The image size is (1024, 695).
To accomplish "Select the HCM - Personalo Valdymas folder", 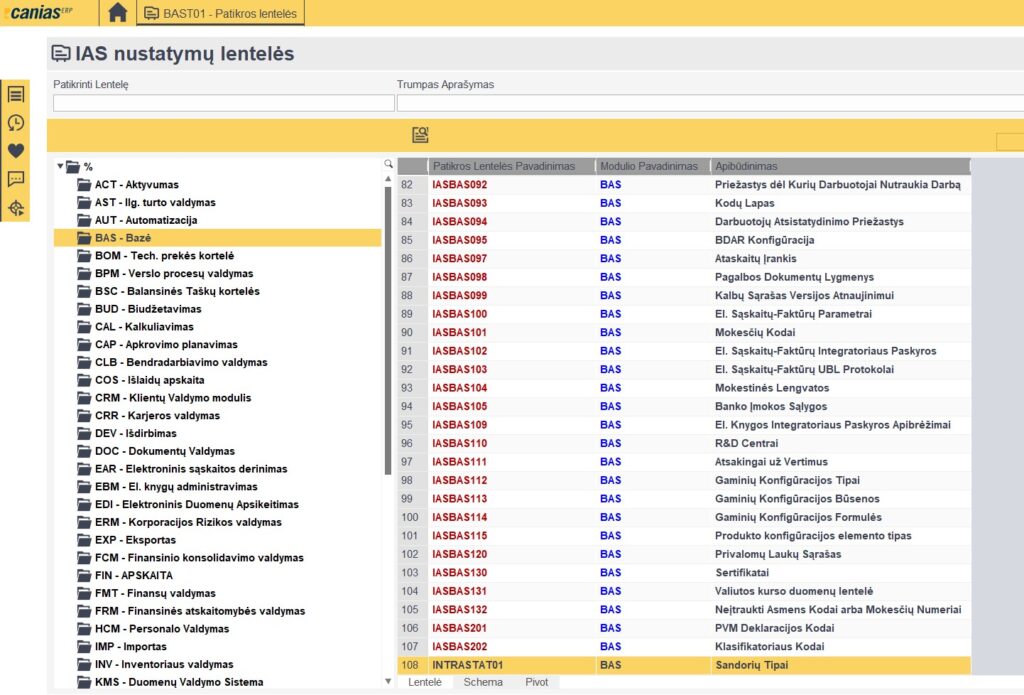I will (161, 629).
